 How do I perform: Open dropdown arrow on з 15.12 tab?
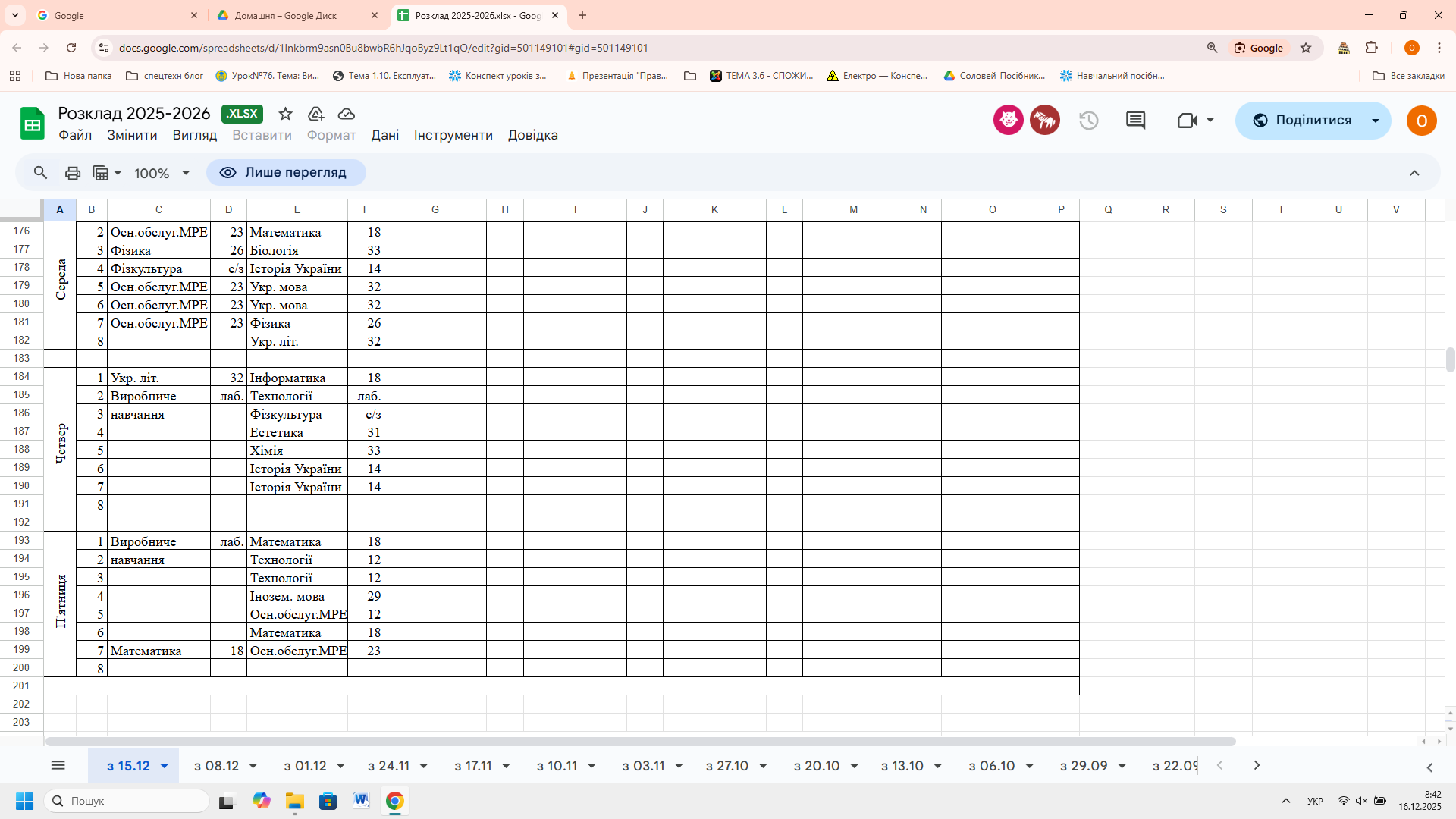click(x=164, y=767)
